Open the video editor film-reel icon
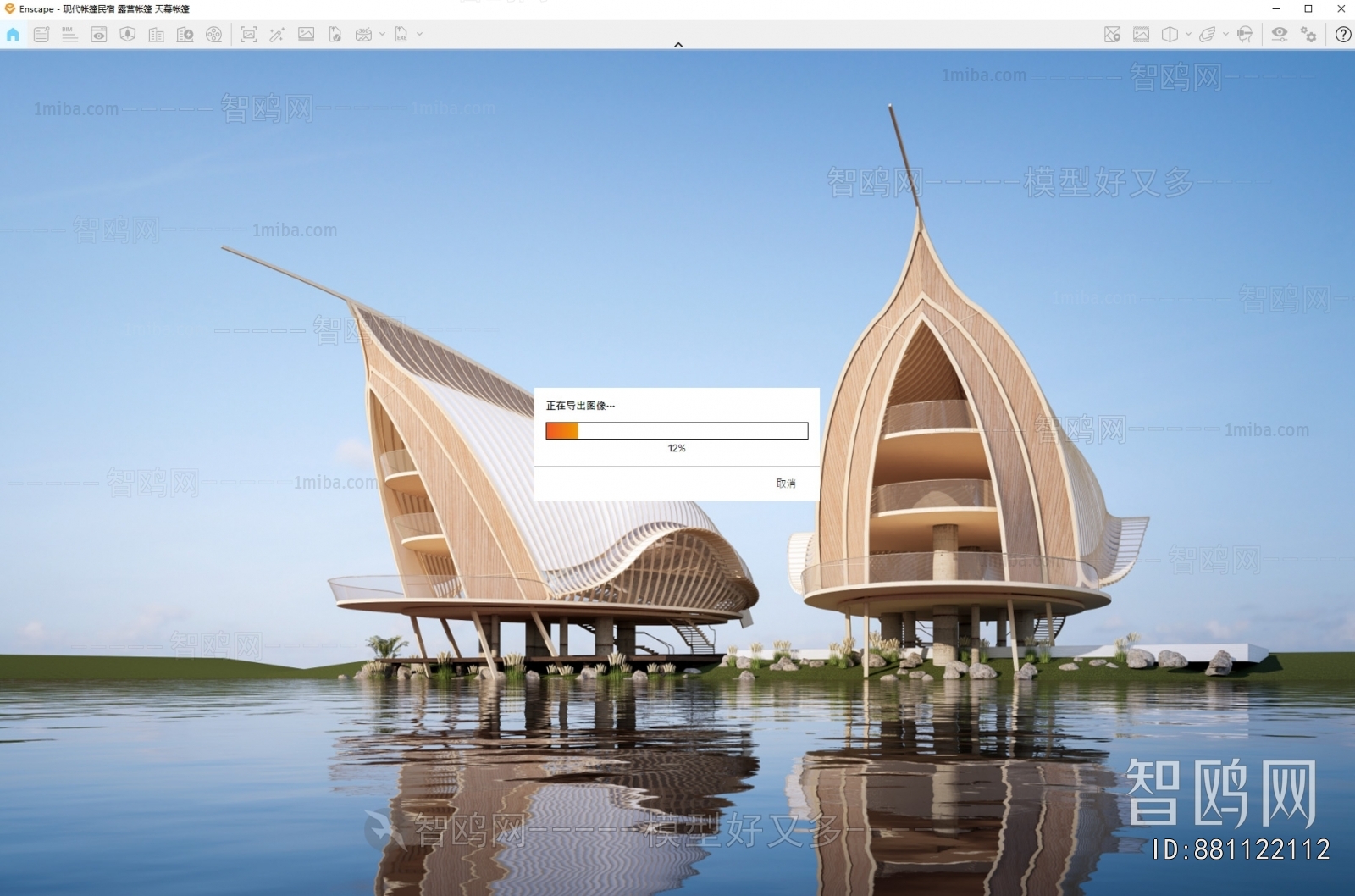 tap(213, 35)
